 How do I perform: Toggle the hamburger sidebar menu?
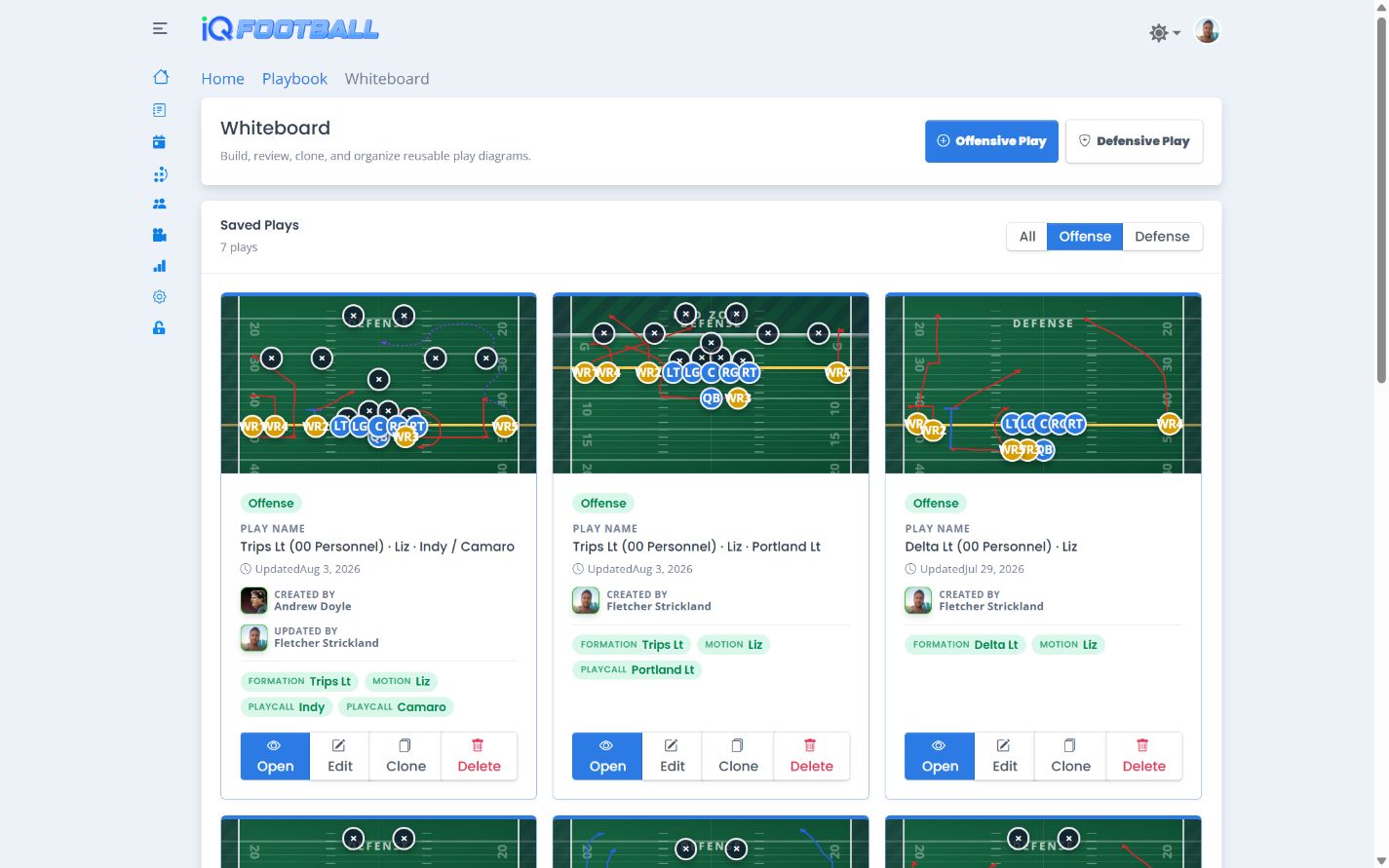pos(160,29)
